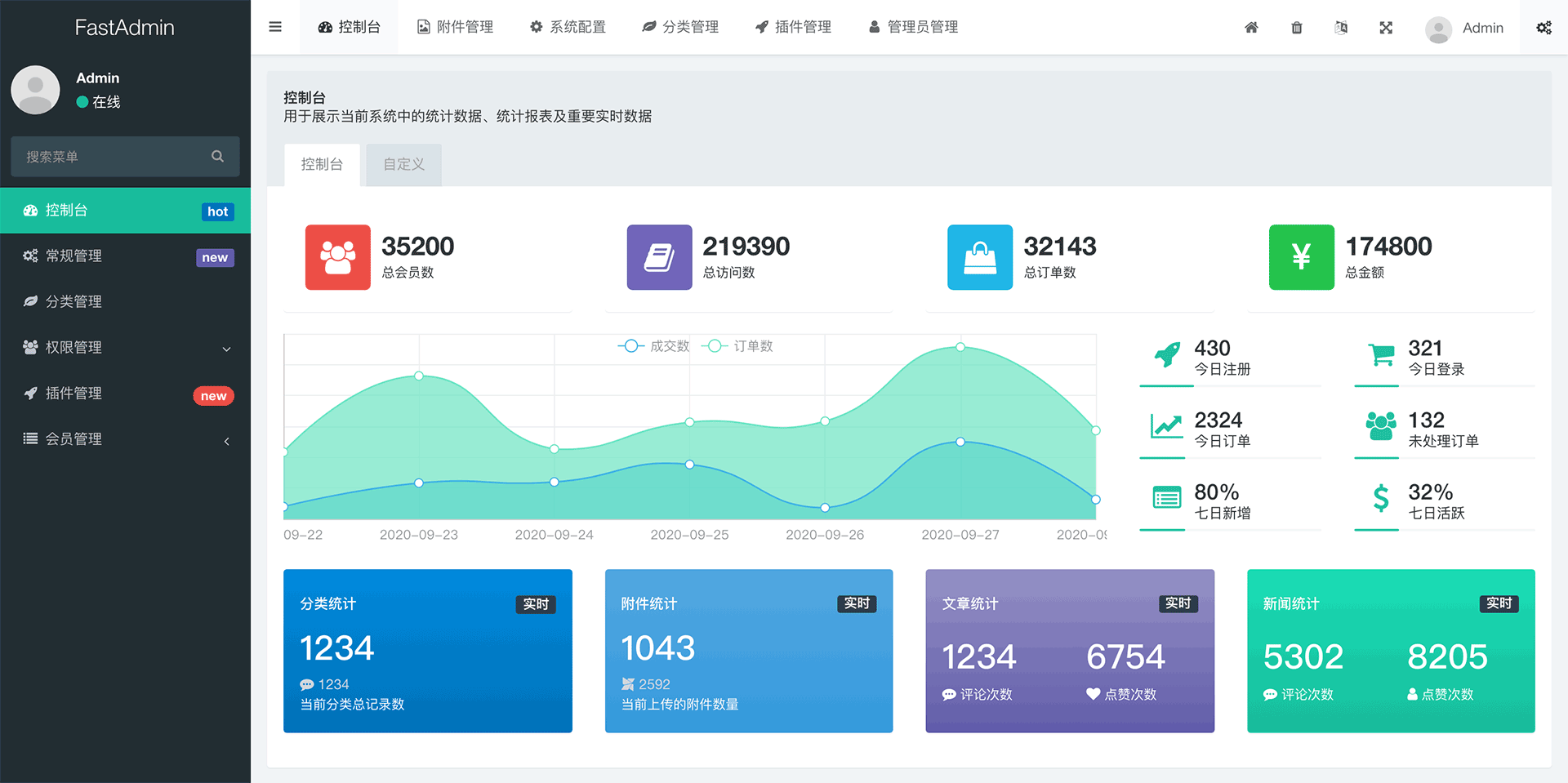The width and height of the screenshot is (1568, 783).
Task: Click the green yen 总金额 icon
Action: (x=1301, y=257)
